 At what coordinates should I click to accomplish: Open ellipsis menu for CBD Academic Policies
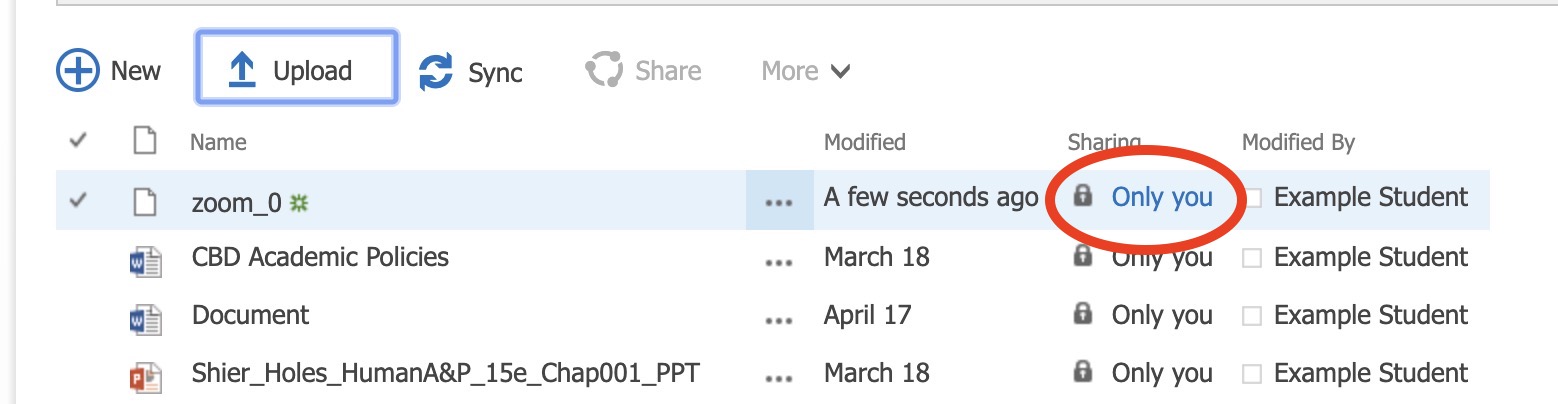click(778, 260)
